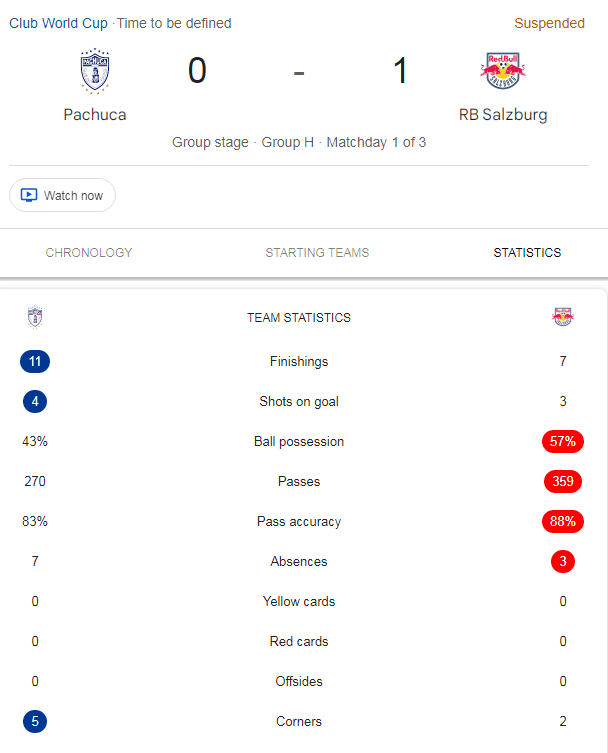Switch to the Starting Teams tab

click(x=317, y=253)
